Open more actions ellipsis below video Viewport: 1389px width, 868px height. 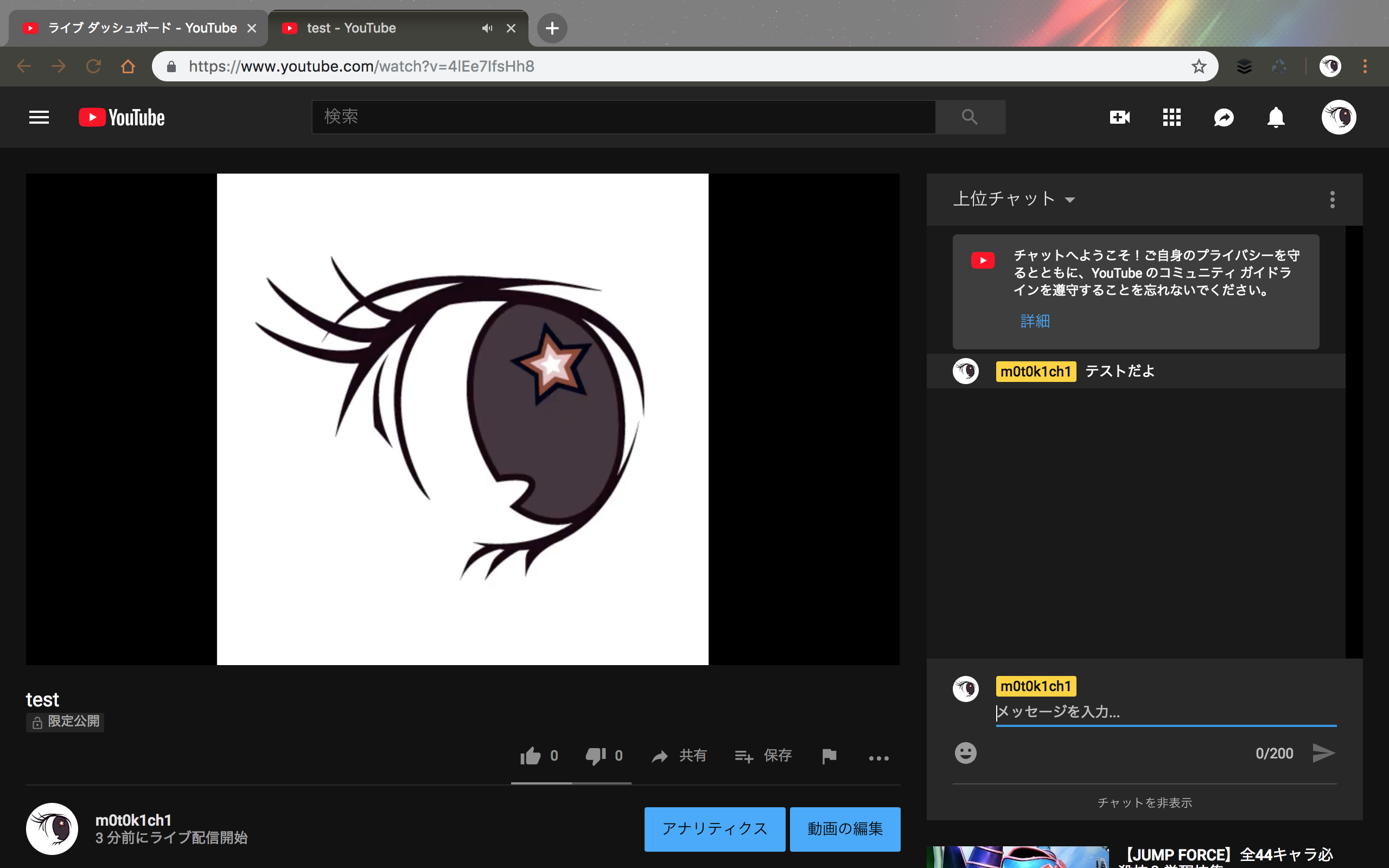[878, 758]
